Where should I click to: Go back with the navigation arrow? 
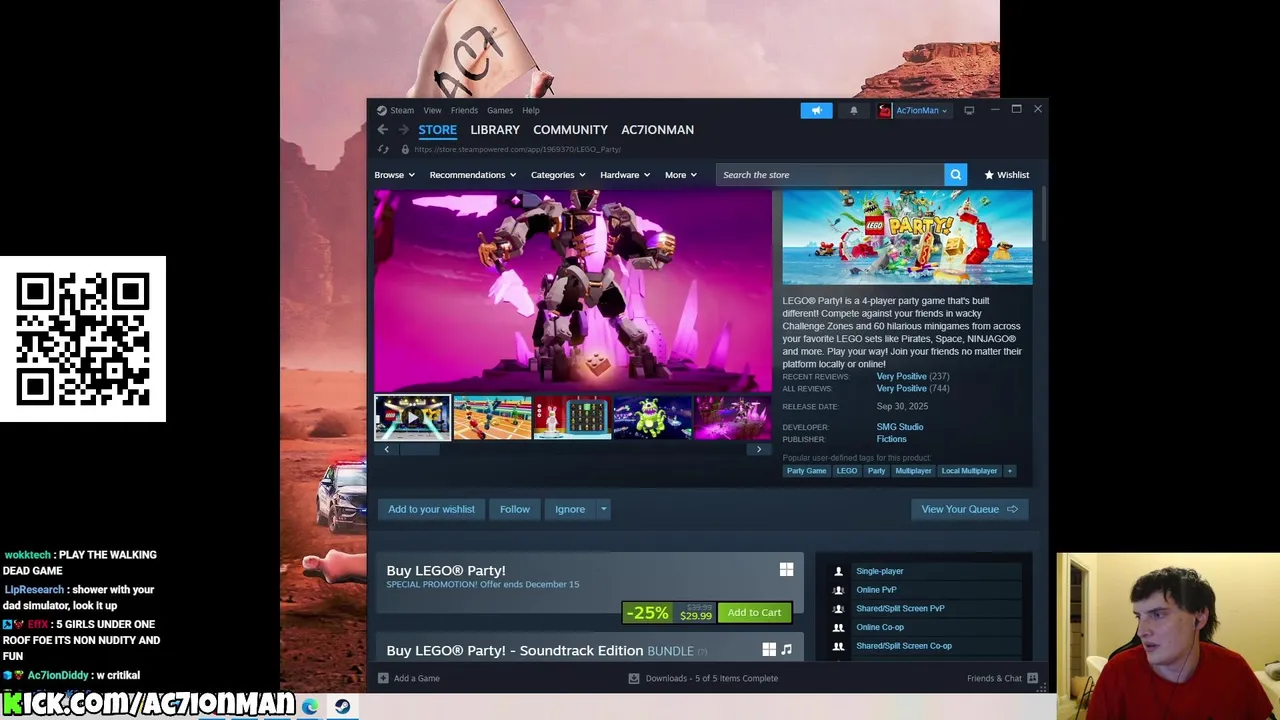coord(382,130)
